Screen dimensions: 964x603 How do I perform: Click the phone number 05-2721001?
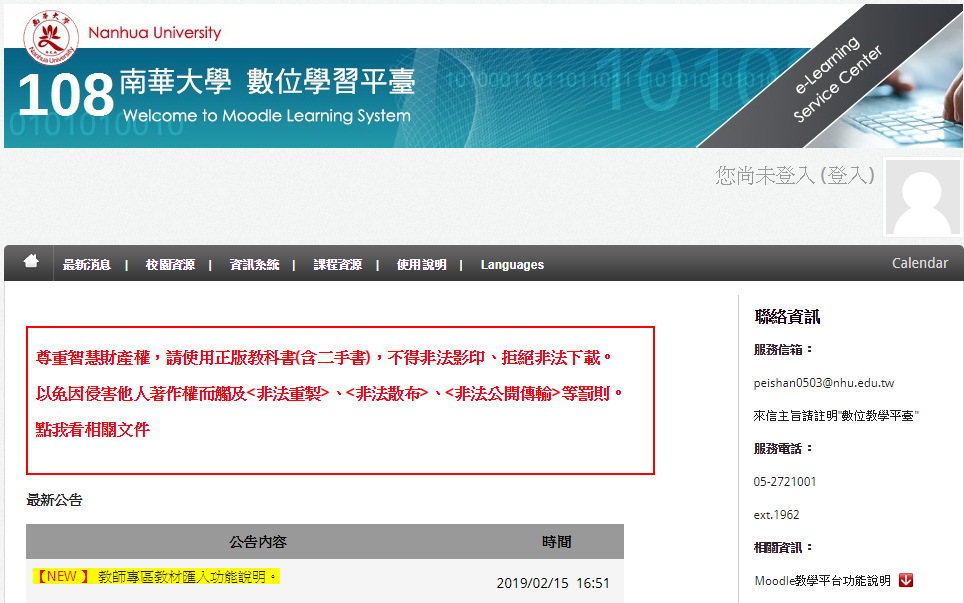tap(784, 482)
